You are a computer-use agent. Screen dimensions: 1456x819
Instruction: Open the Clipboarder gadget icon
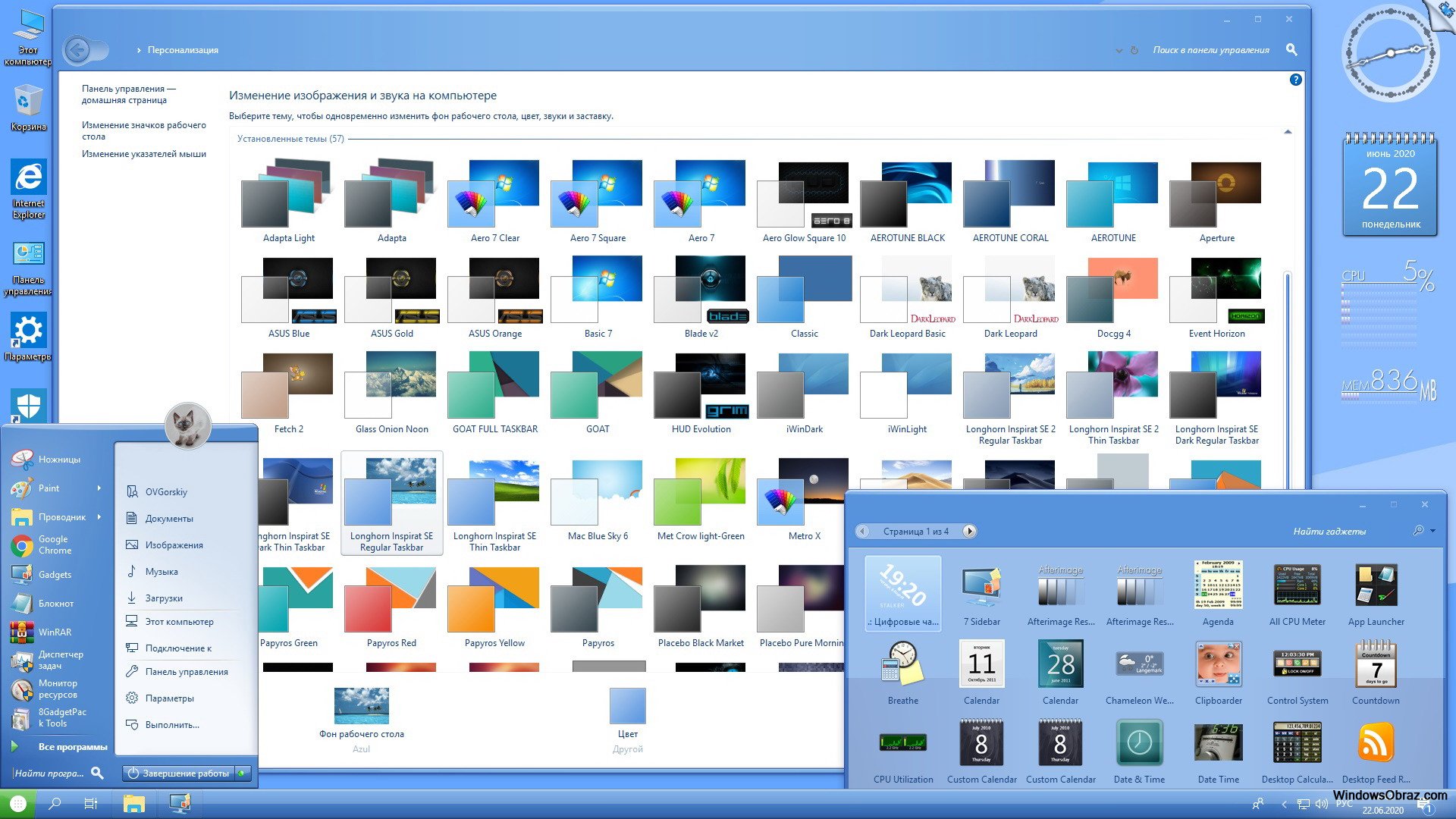tap(1218, 664)
